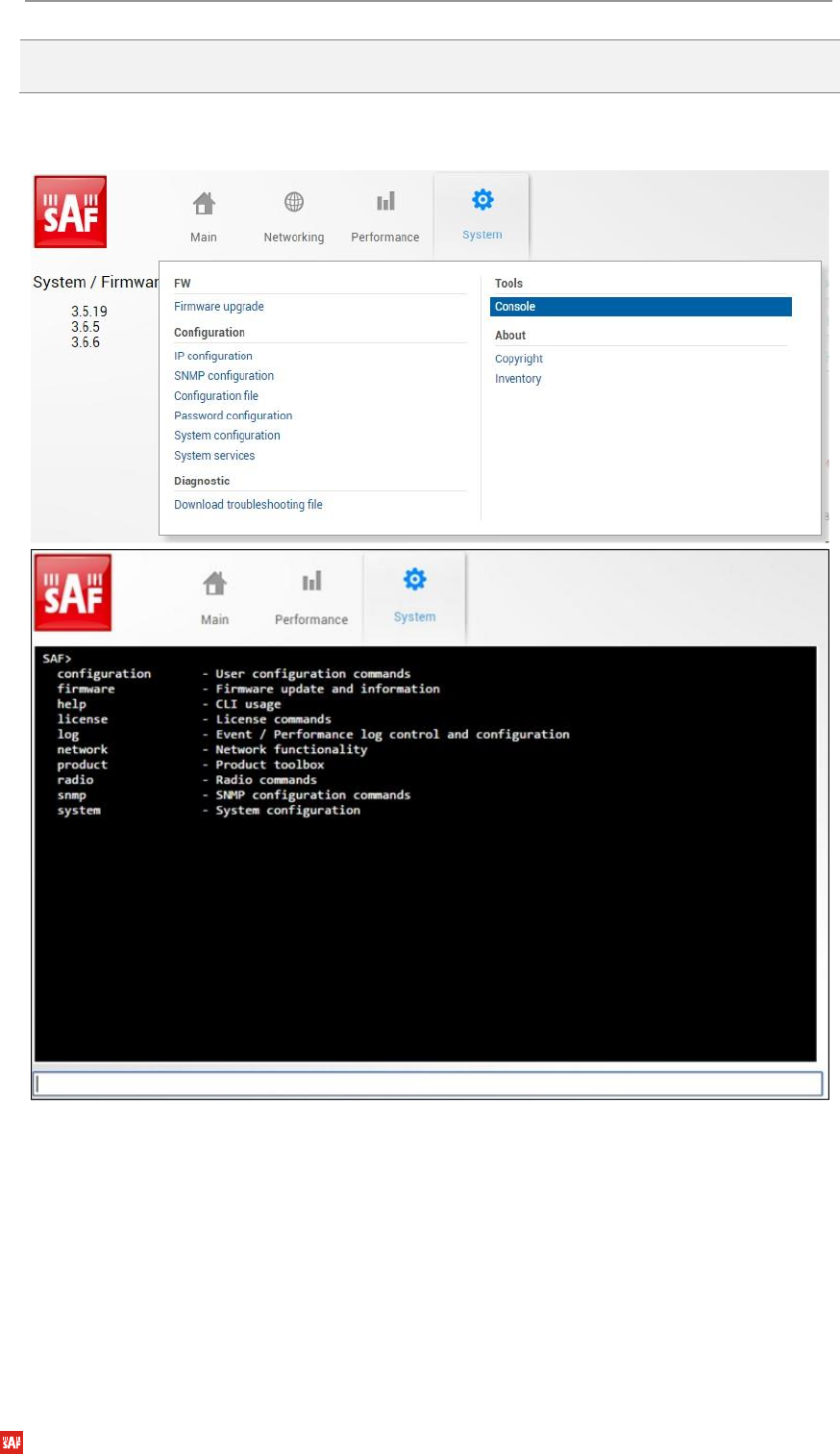Click the 'network' command in console output
Screen dimensions: 840x1454
click(83, 749)
